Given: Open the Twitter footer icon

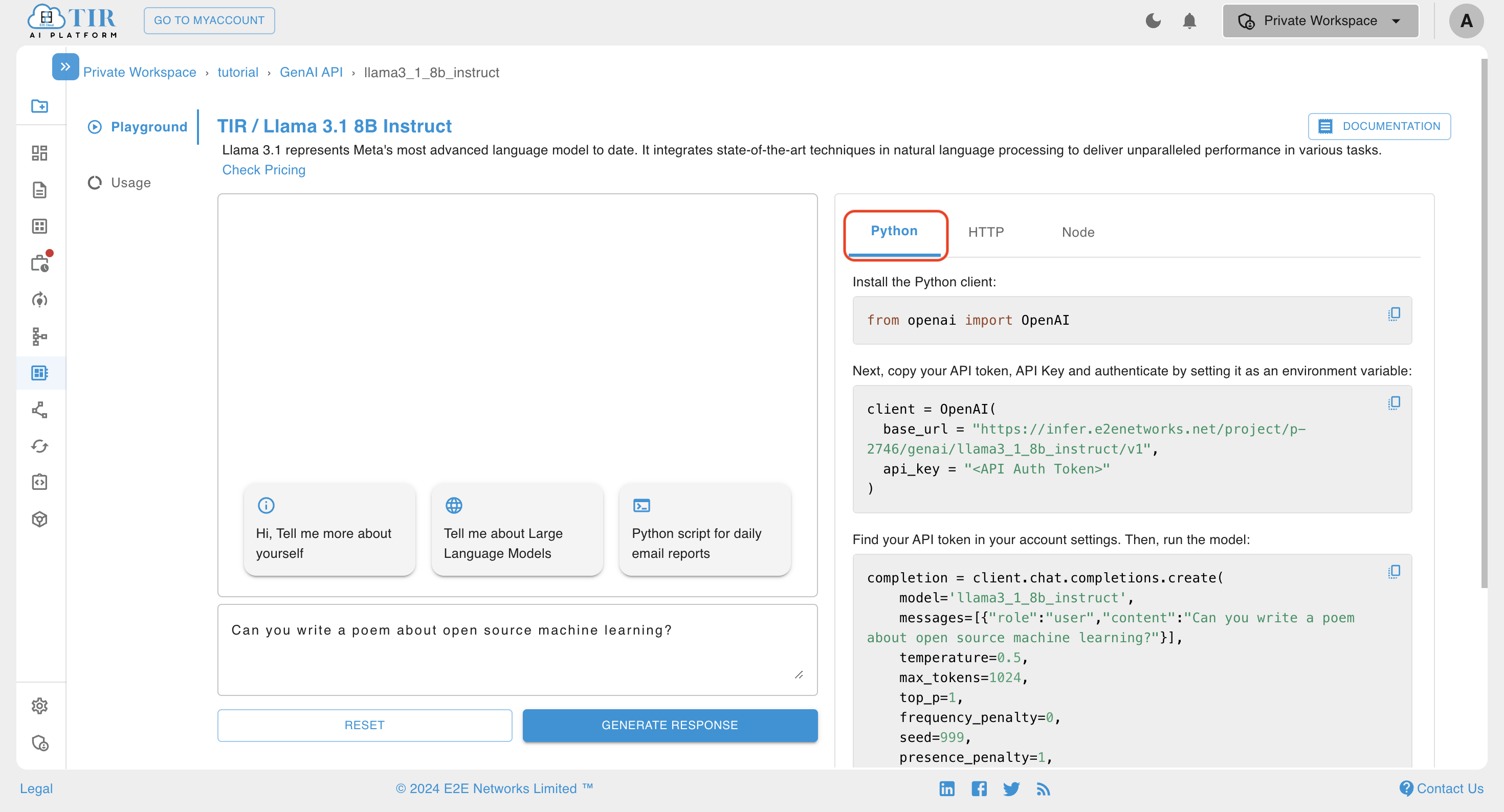Looking at the screenshot, I should [x=1011, y=788].
